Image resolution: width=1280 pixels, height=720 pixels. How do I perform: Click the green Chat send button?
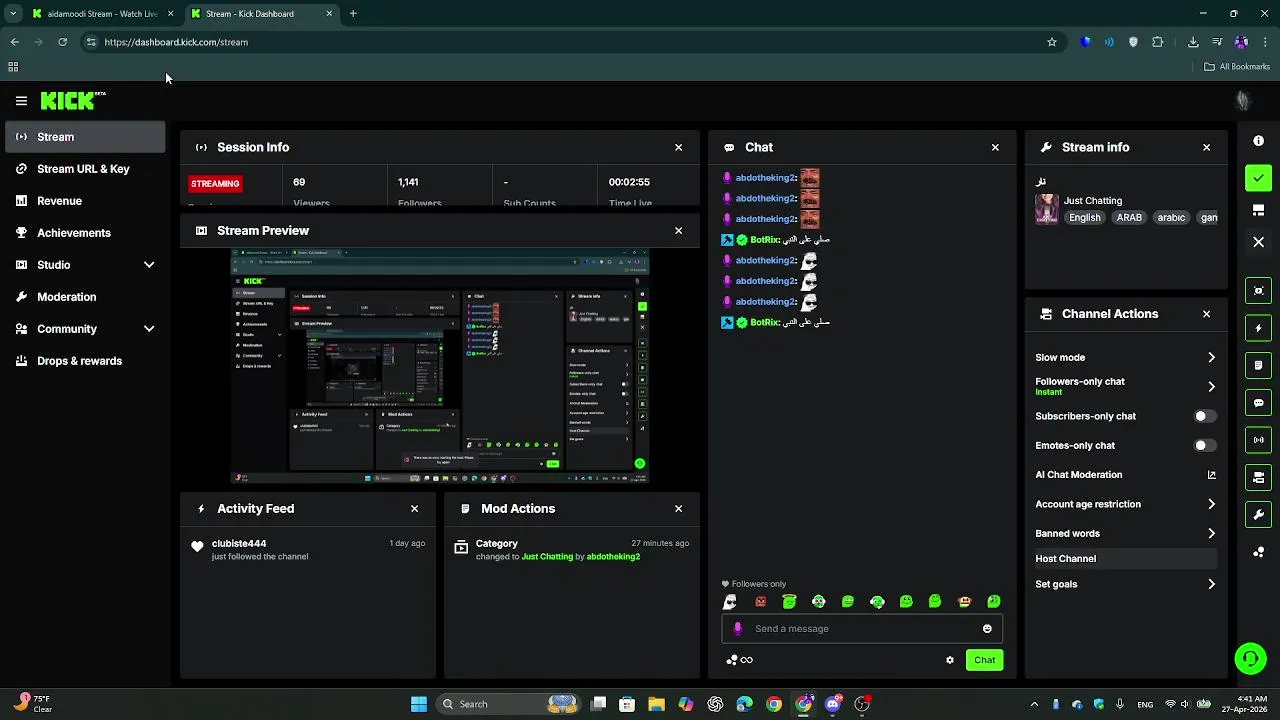click(x=984, y=660)
